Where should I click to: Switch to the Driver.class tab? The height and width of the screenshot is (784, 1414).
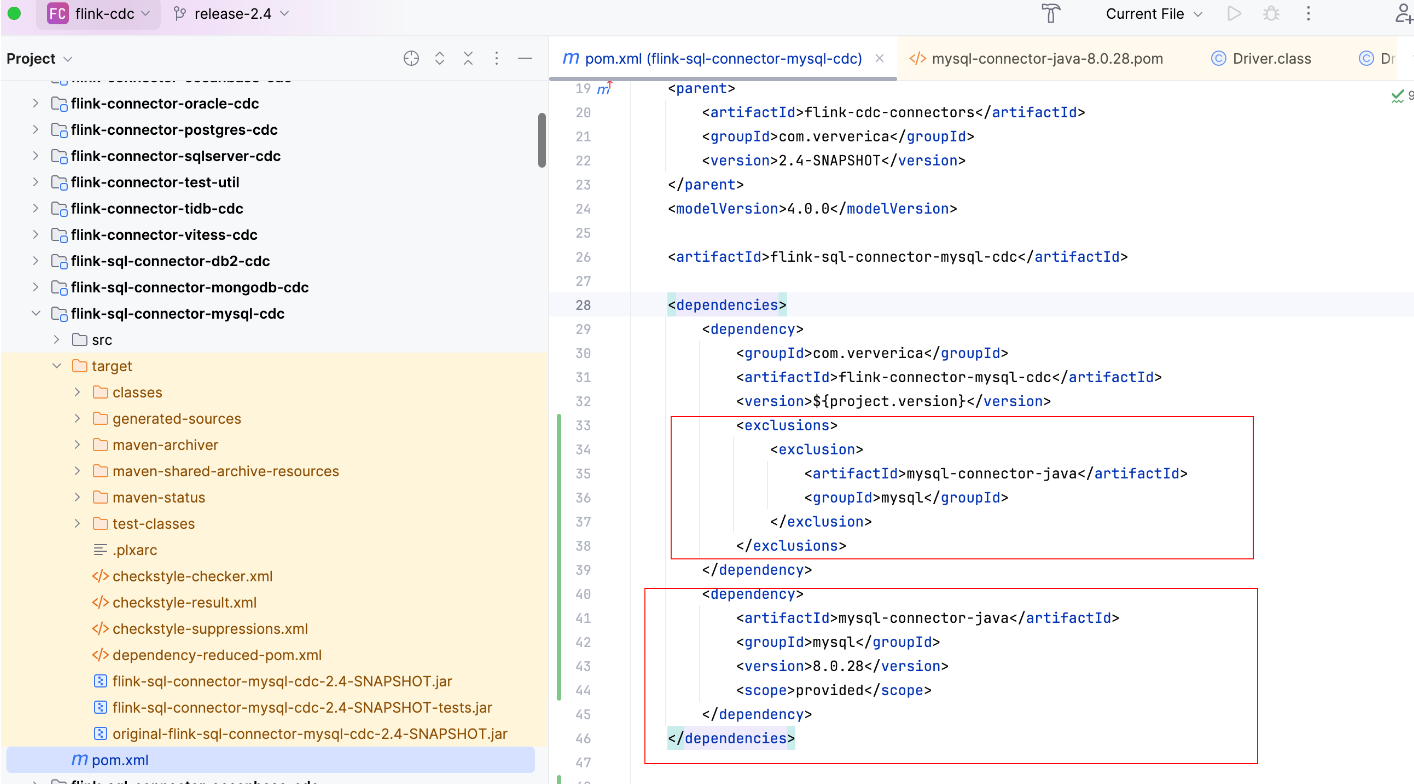1261,59
